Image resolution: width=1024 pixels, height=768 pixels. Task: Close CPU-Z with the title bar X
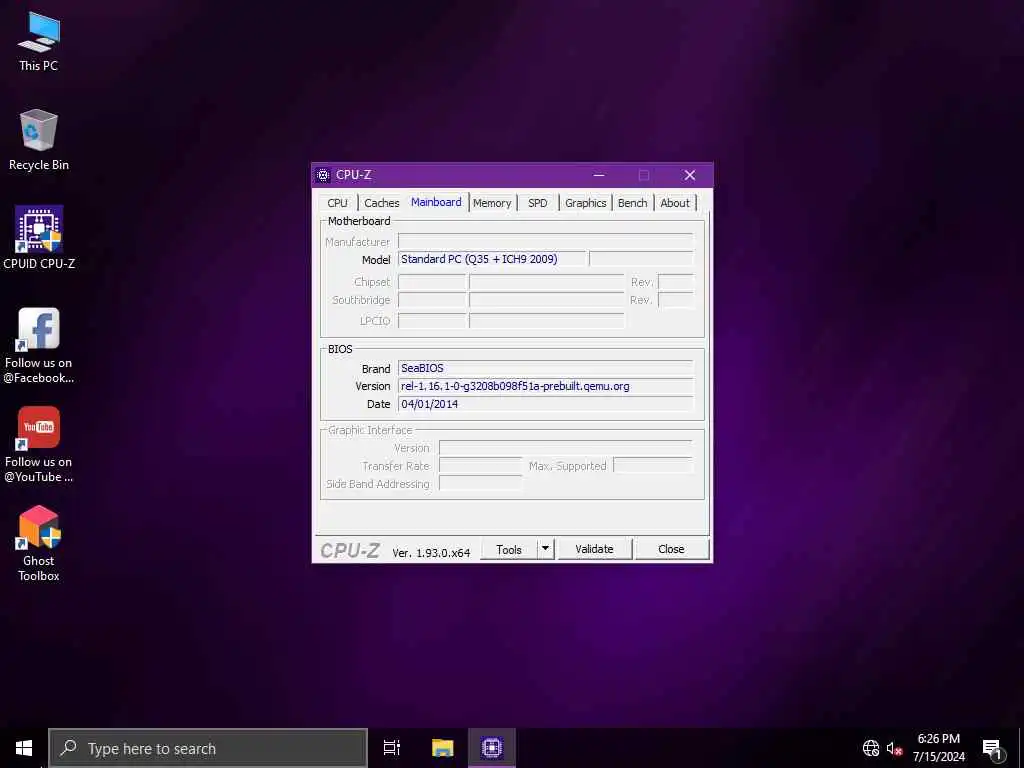pos(690,175)
